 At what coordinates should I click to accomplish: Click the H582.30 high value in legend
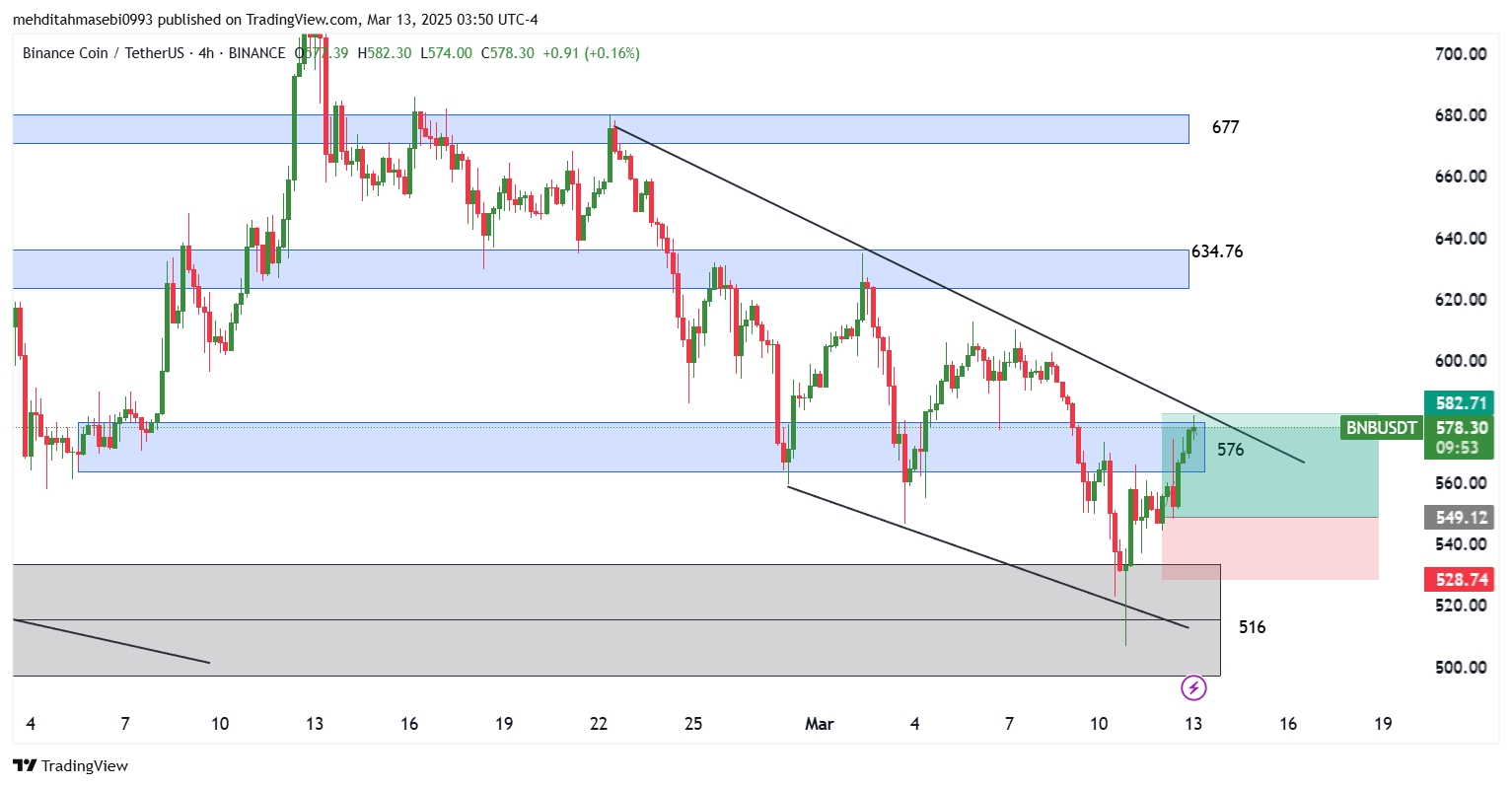click(385, 53)
